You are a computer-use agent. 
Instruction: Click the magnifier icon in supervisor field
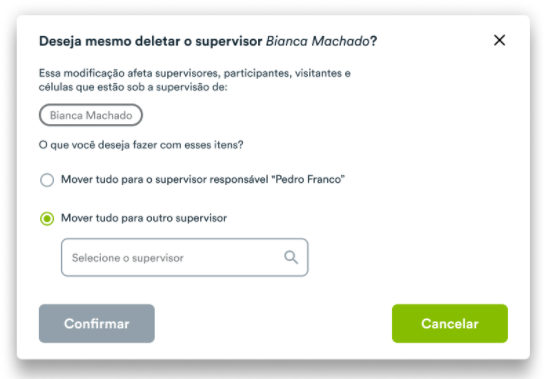point(291,257)
